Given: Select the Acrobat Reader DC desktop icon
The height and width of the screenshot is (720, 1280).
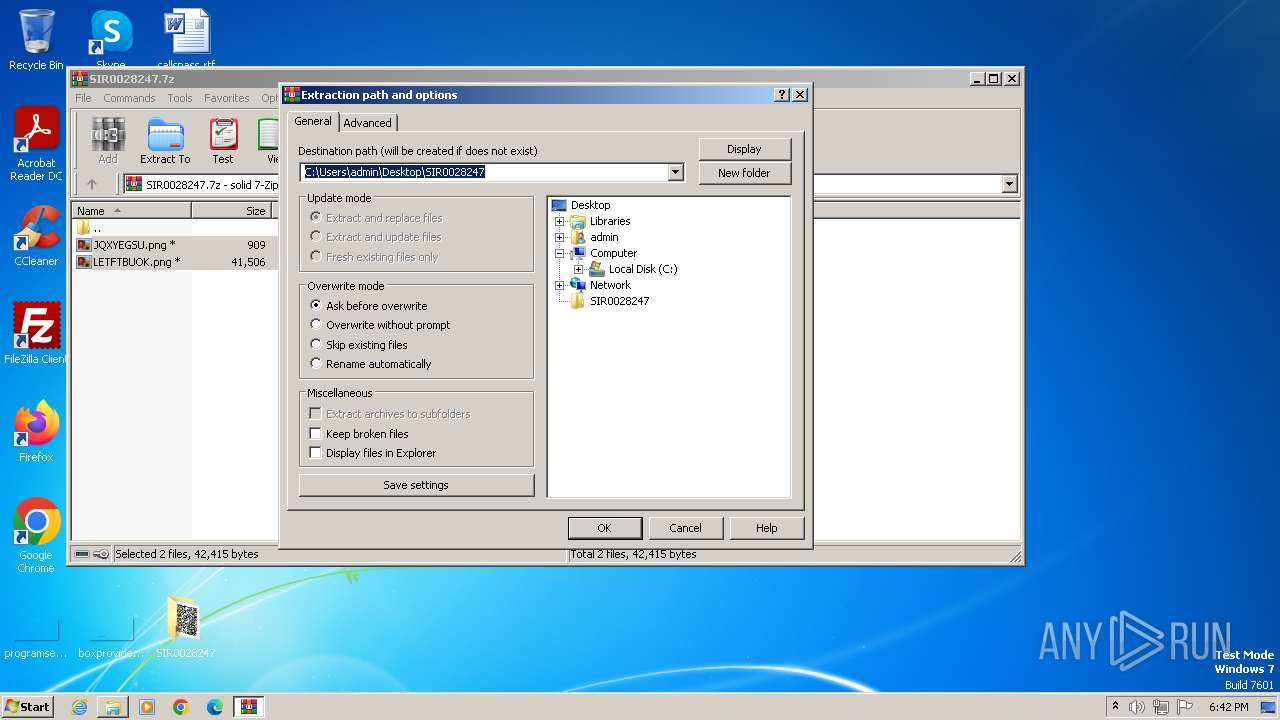Looking at the screenshot, I should tap(36, 144).
